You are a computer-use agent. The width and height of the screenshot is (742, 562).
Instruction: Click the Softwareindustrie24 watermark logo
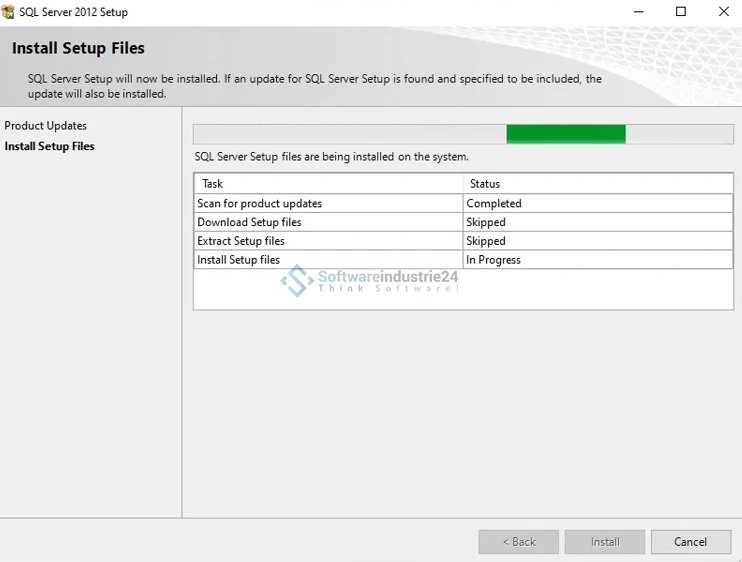[x=296, y=281]
